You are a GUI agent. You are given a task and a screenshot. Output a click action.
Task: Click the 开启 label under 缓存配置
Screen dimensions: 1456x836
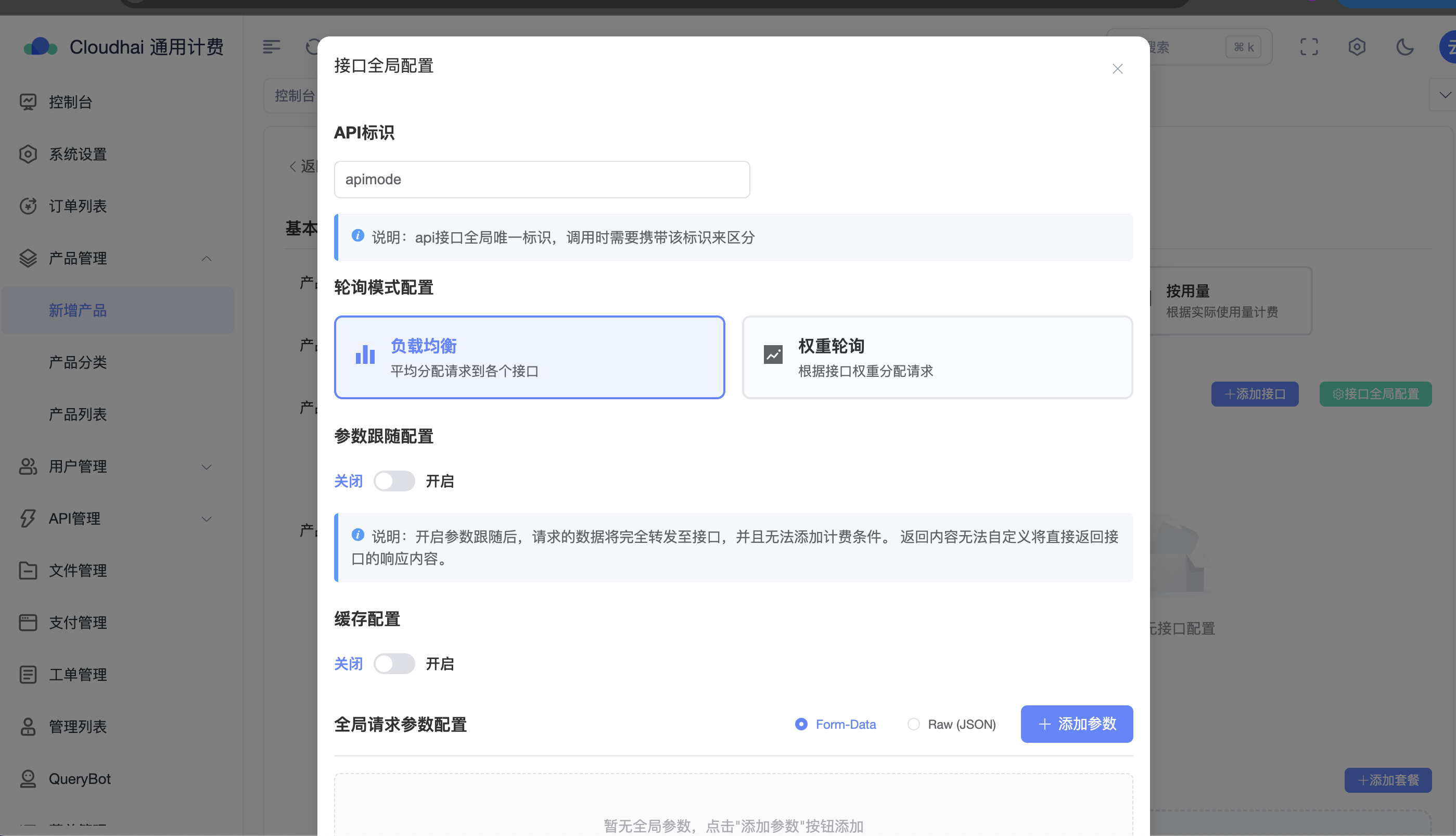click(x=440, y=663)
